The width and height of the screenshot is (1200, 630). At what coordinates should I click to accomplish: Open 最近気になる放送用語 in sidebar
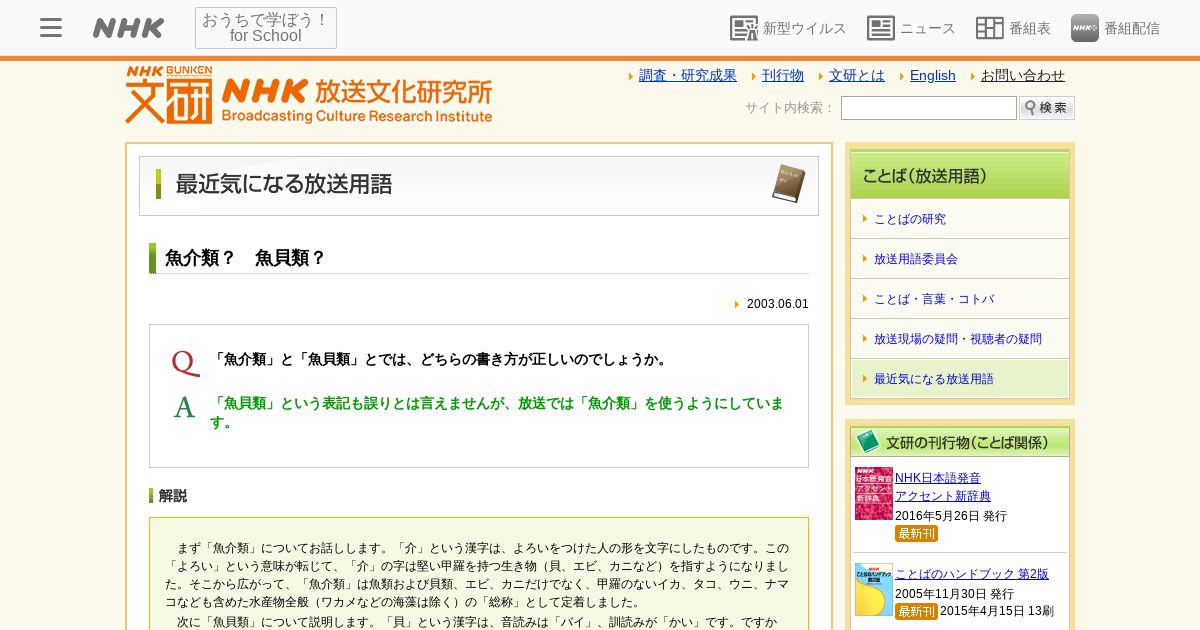point(934,379)
